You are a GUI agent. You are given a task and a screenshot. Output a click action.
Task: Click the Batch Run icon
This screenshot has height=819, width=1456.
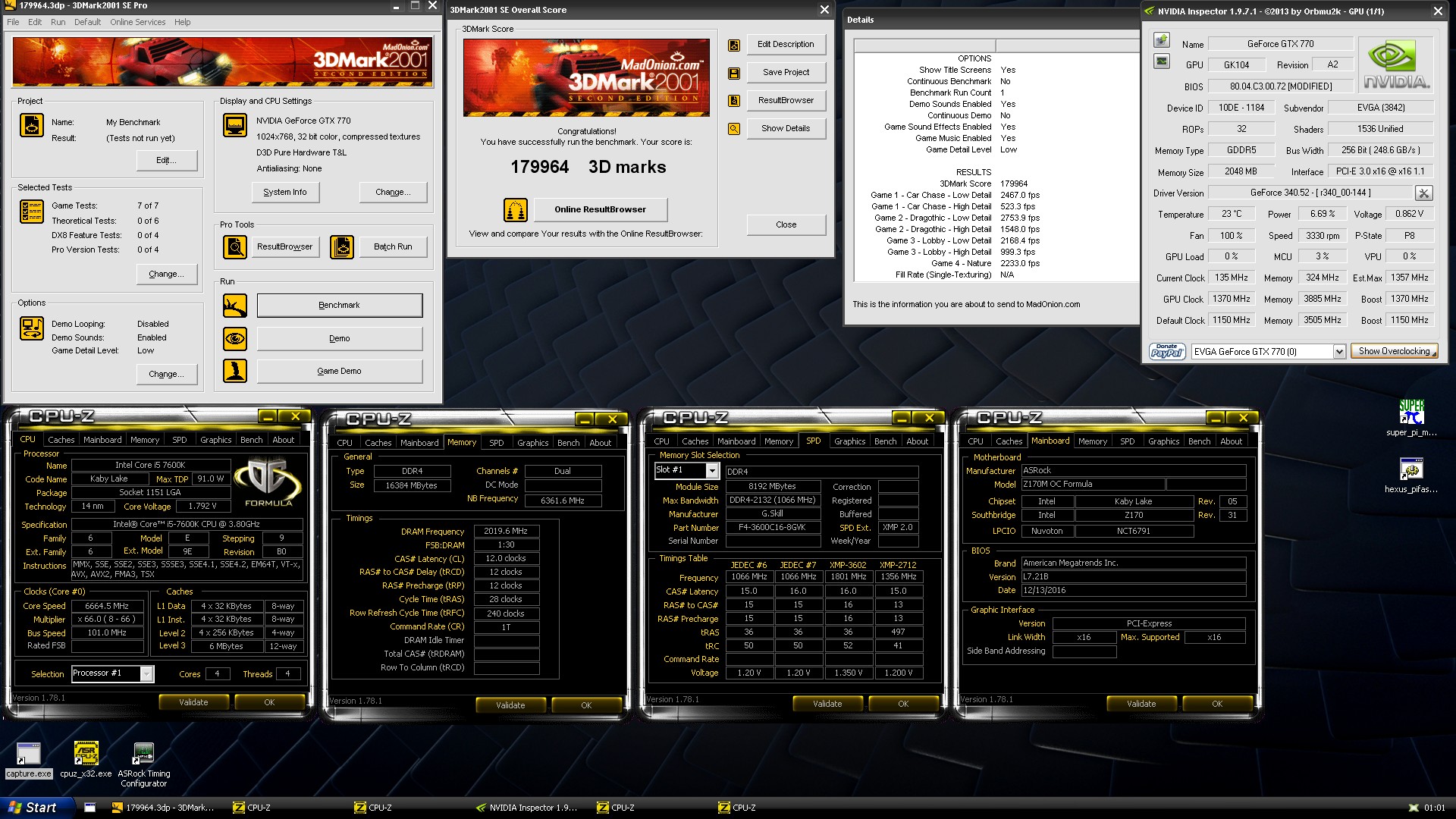(342, 247)
